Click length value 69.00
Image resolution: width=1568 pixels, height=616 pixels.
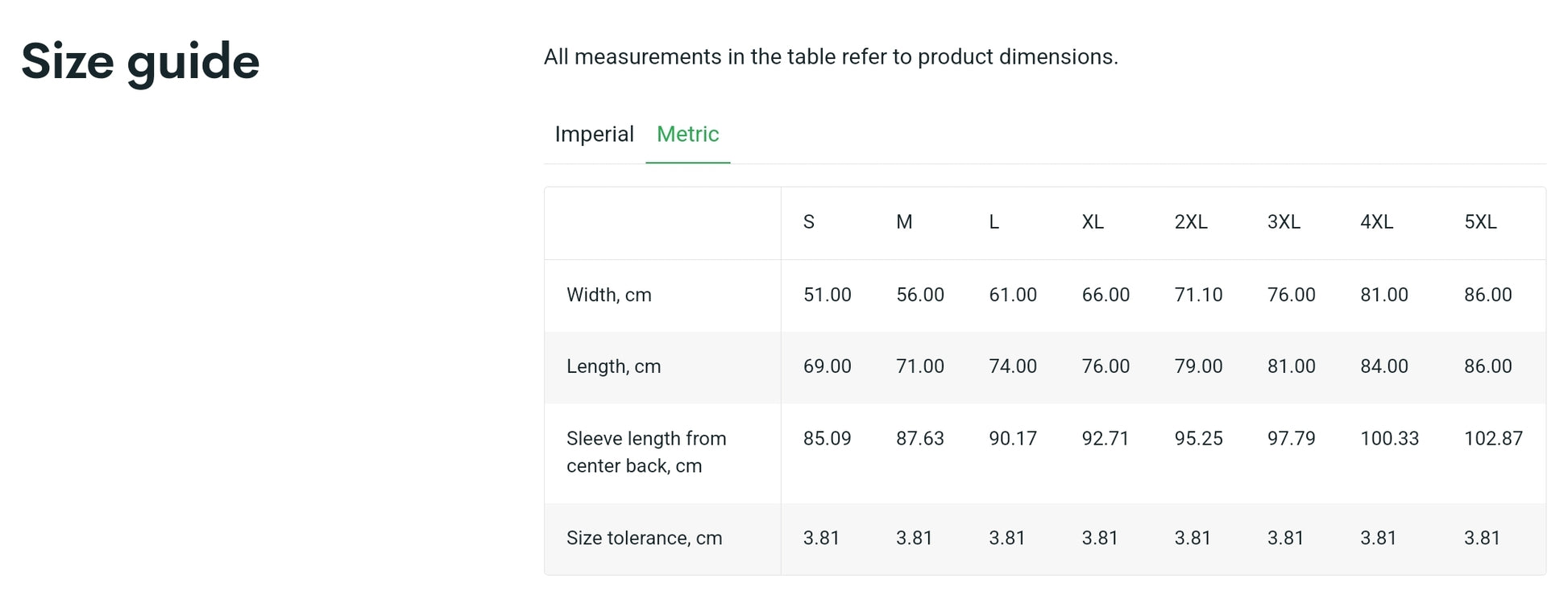coord(827,366)
